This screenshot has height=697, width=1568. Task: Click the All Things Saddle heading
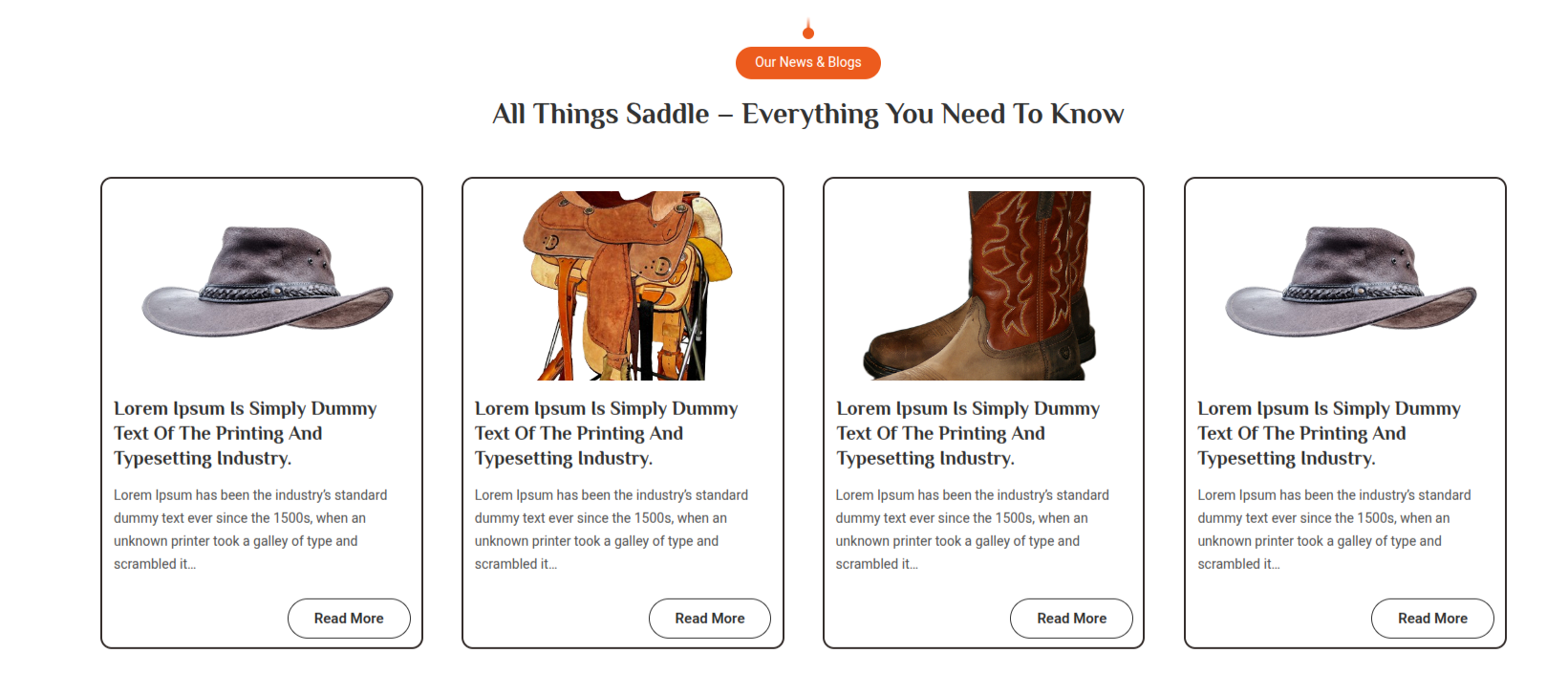point(807,114)
